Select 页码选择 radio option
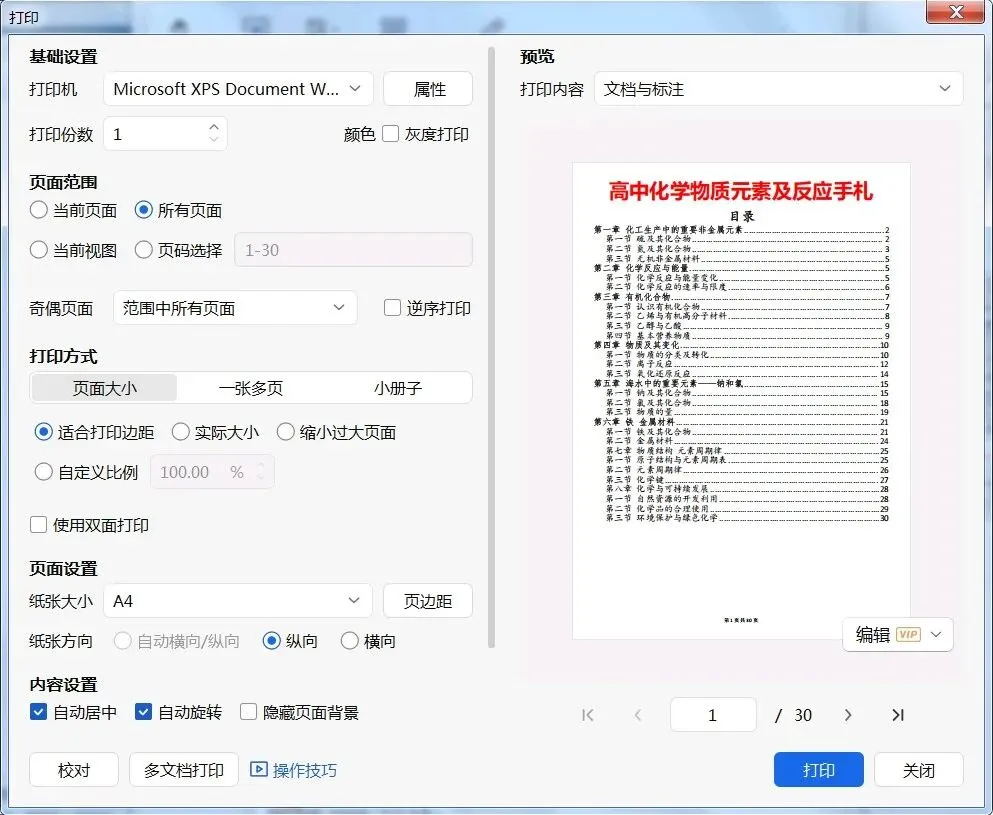 pyautogui.click(x=144, y=250)
